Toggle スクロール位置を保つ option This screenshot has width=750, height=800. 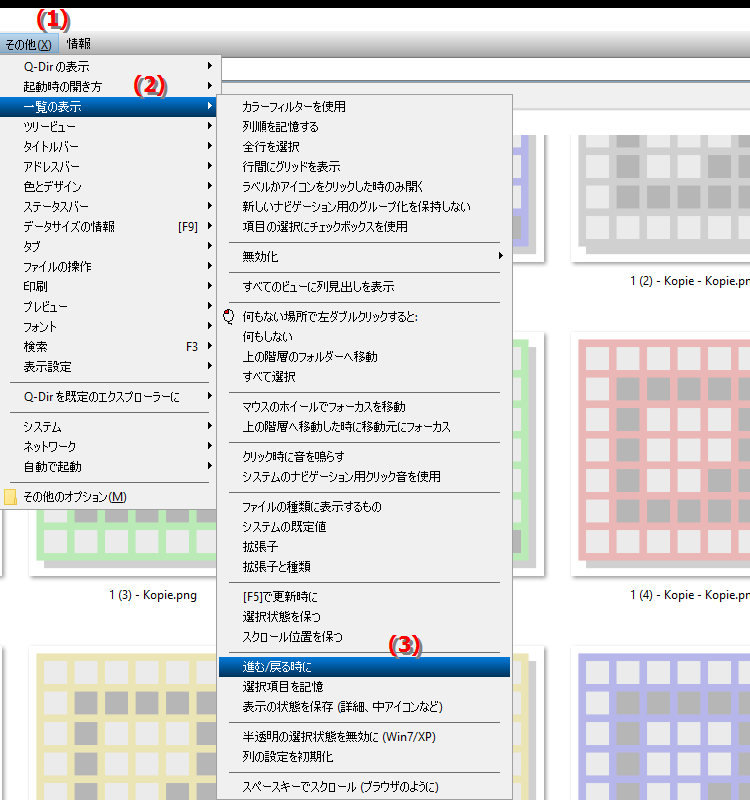[x=364, y=636]
